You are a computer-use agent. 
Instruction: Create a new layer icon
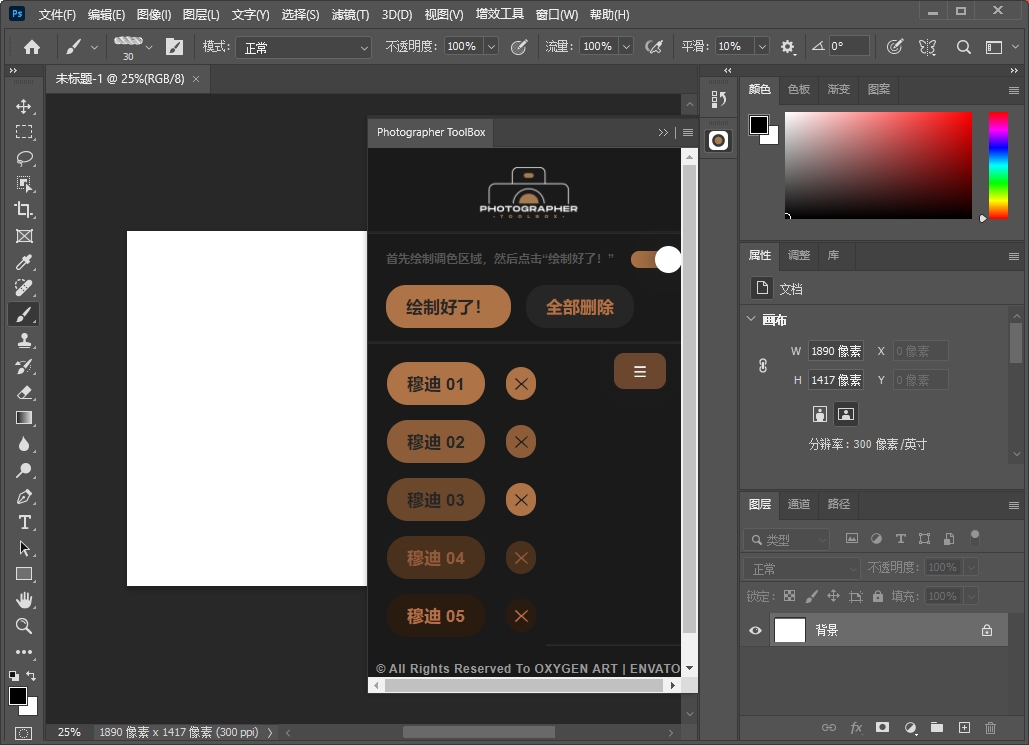click(x=964, y=727)
